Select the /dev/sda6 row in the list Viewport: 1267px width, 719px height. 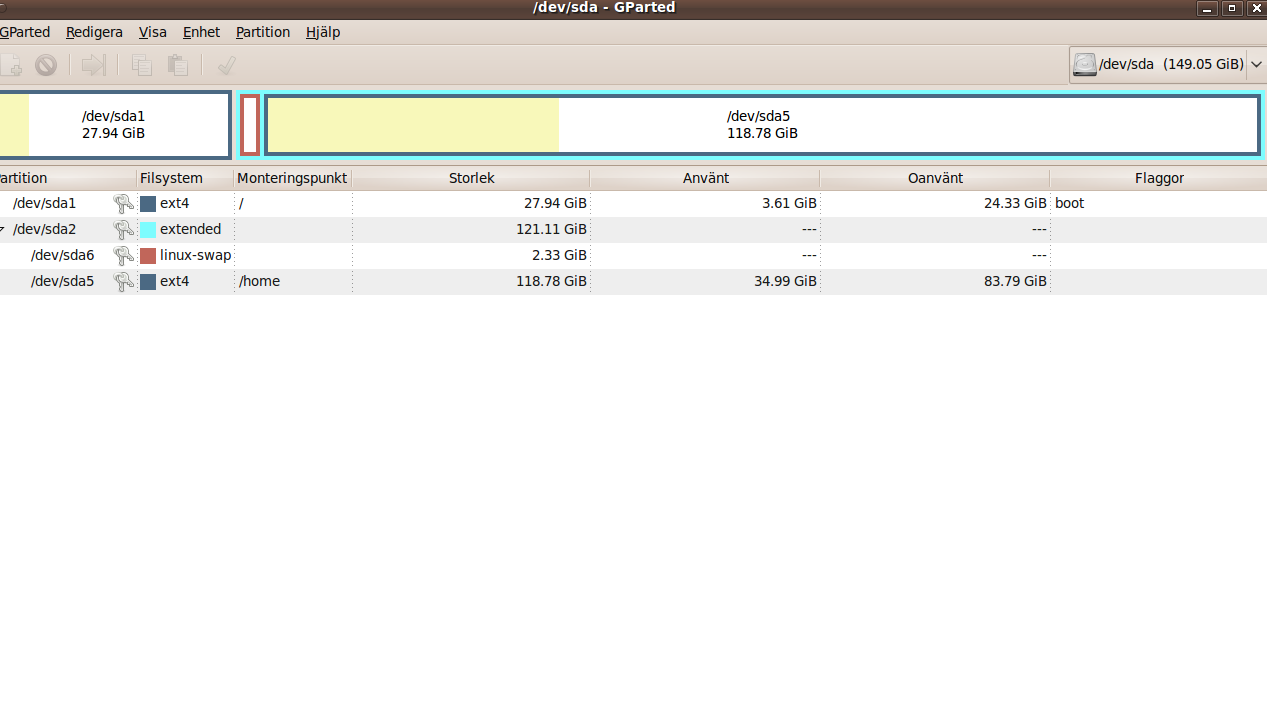(x=633, y=255)
